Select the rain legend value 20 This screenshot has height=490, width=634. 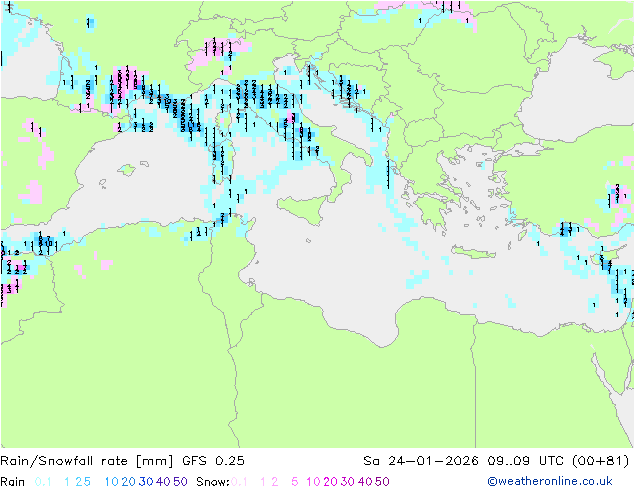(129, 482)
